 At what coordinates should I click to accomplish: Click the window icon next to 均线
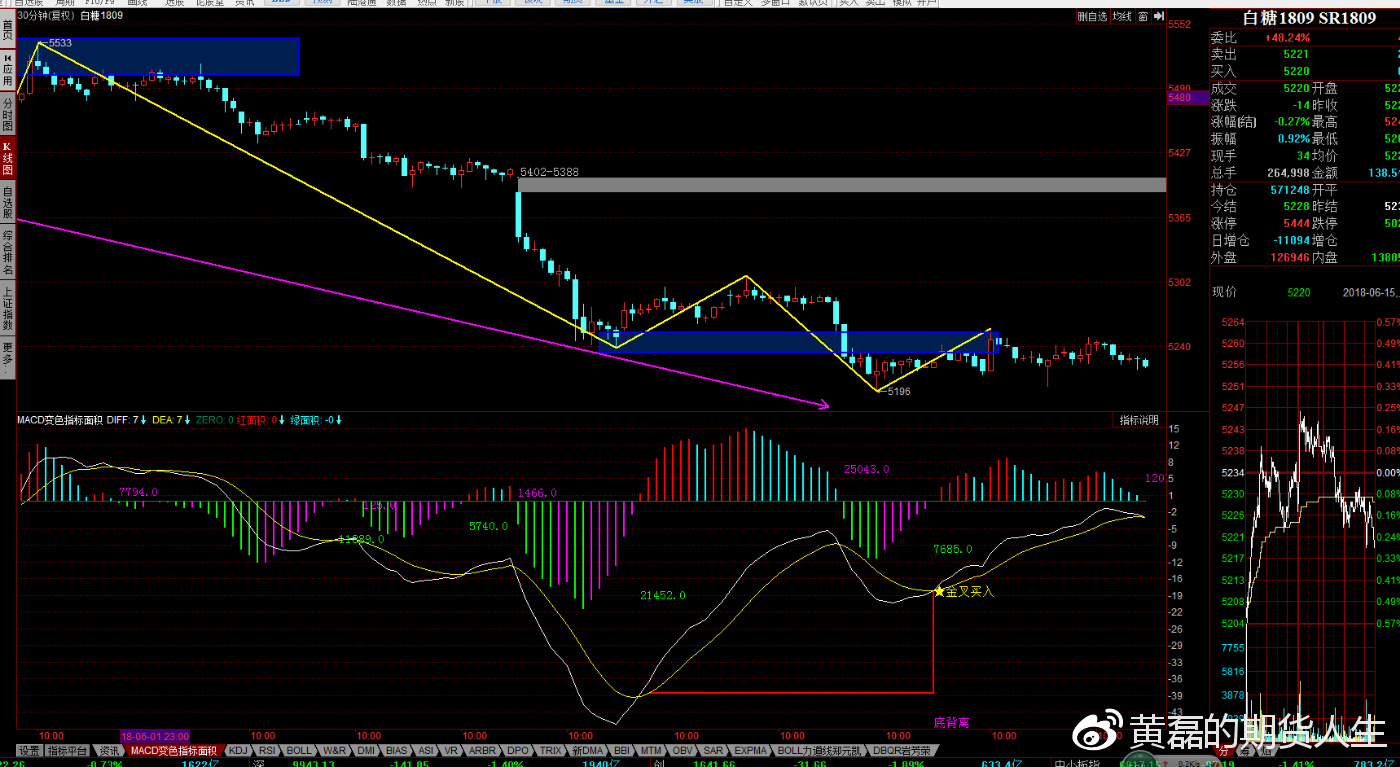[x=1142, y=16]
